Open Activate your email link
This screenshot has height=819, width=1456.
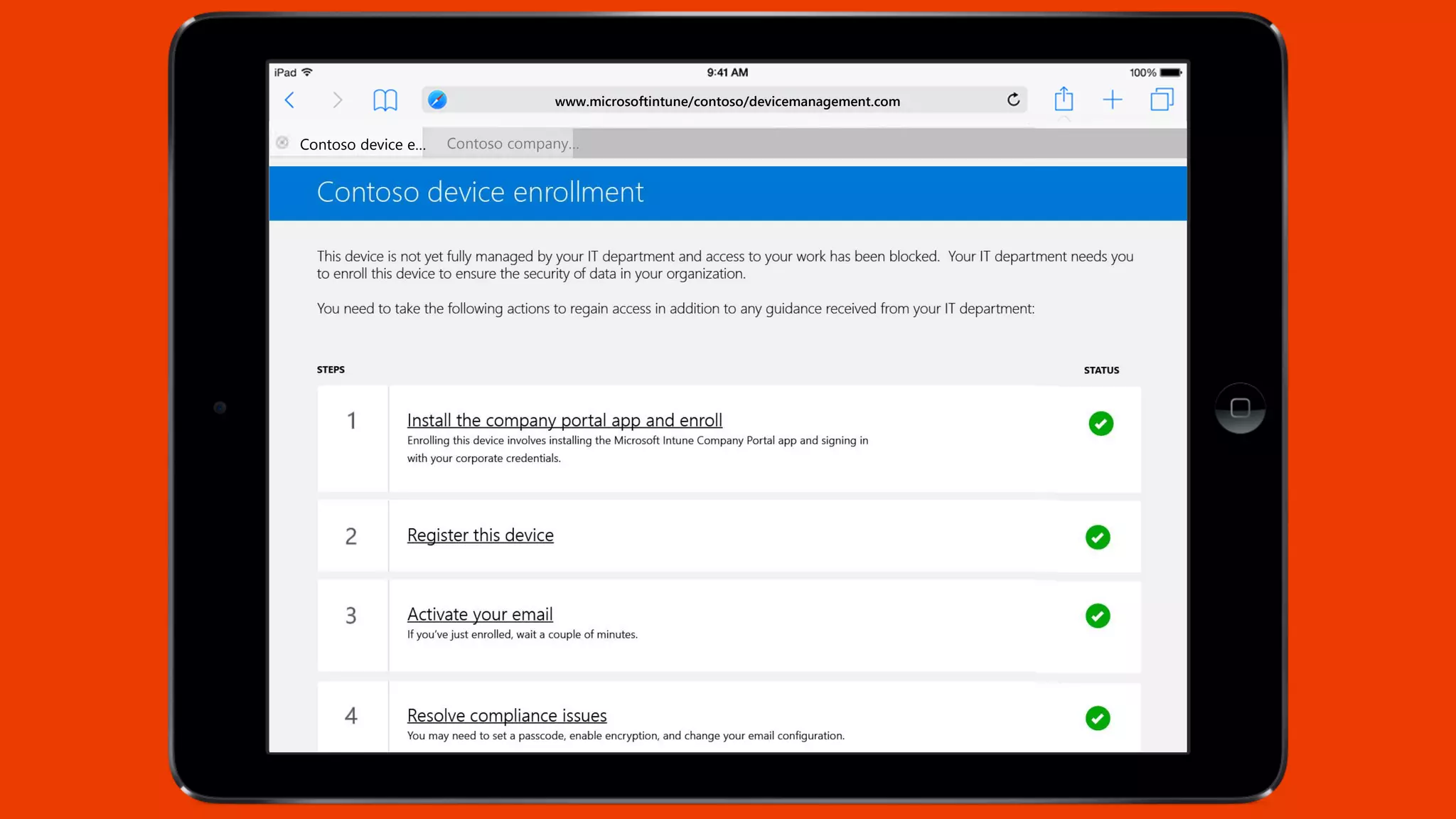click(479, 614)
